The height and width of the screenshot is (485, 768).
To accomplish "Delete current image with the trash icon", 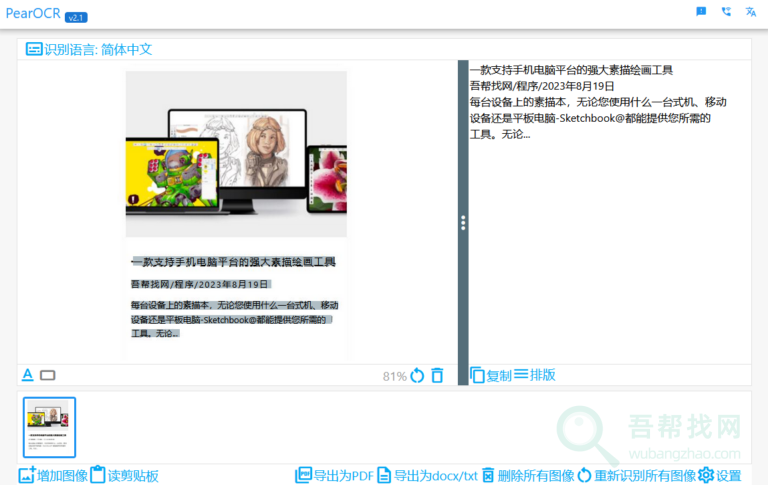I will pos(437,376).
